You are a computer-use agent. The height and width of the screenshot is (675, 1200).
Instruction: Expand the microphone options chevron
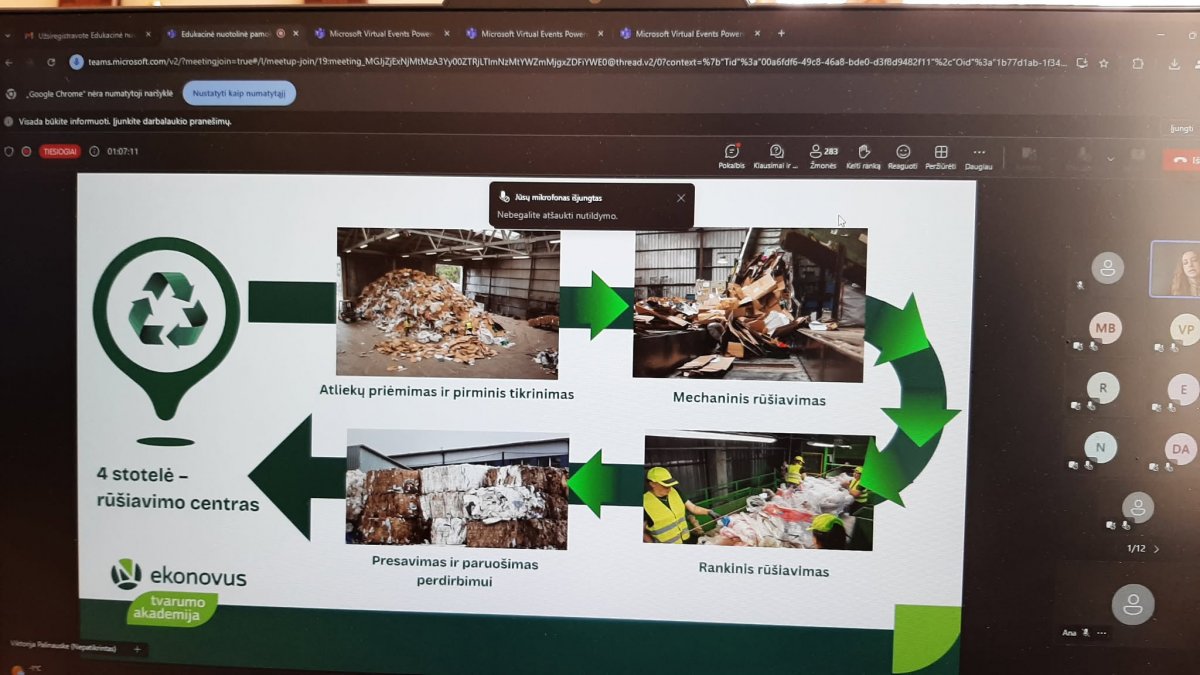pos(1110,158)
